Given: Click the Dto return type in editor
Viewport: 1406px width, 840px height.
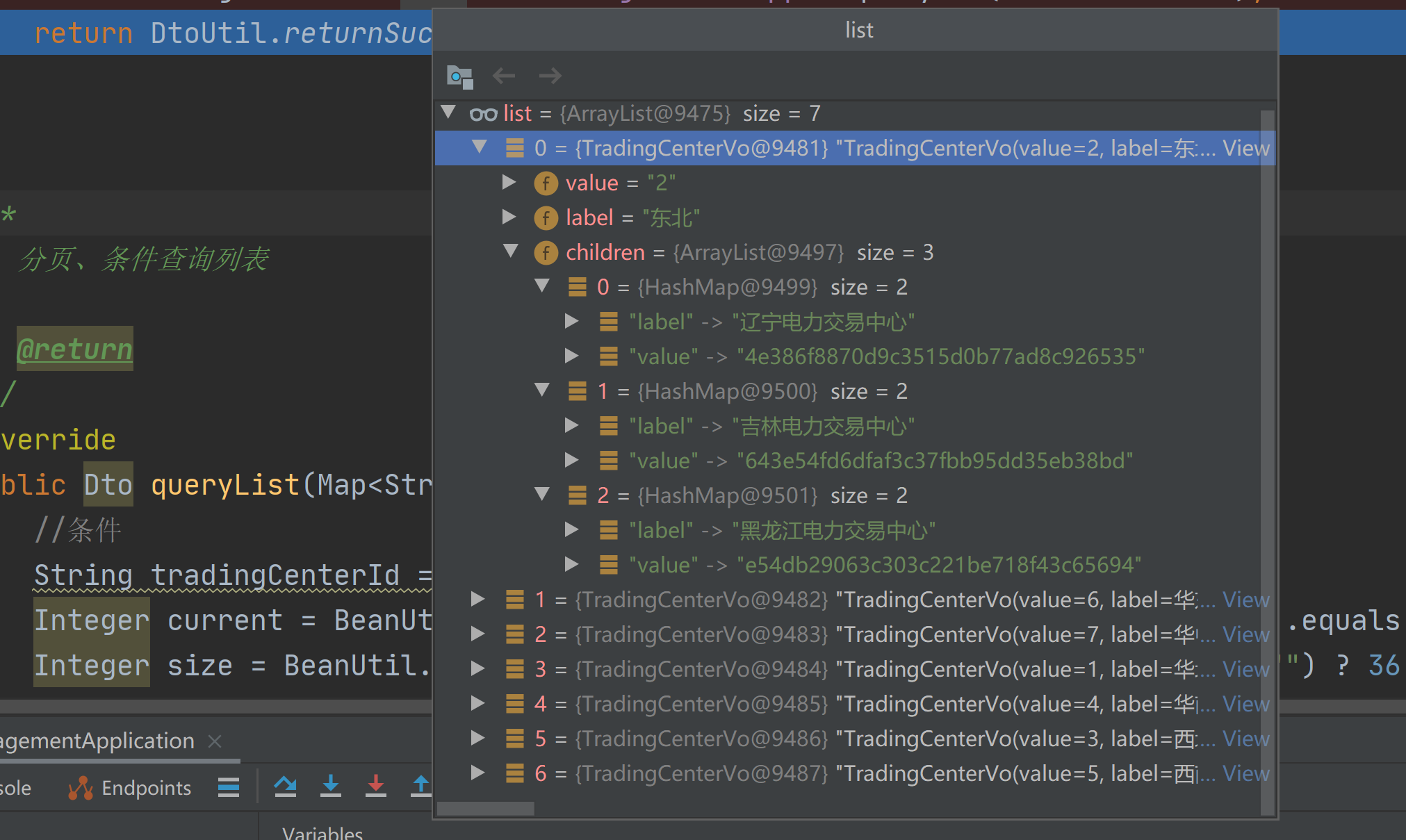Looking at the screenshot, I should tap(108, 484).
